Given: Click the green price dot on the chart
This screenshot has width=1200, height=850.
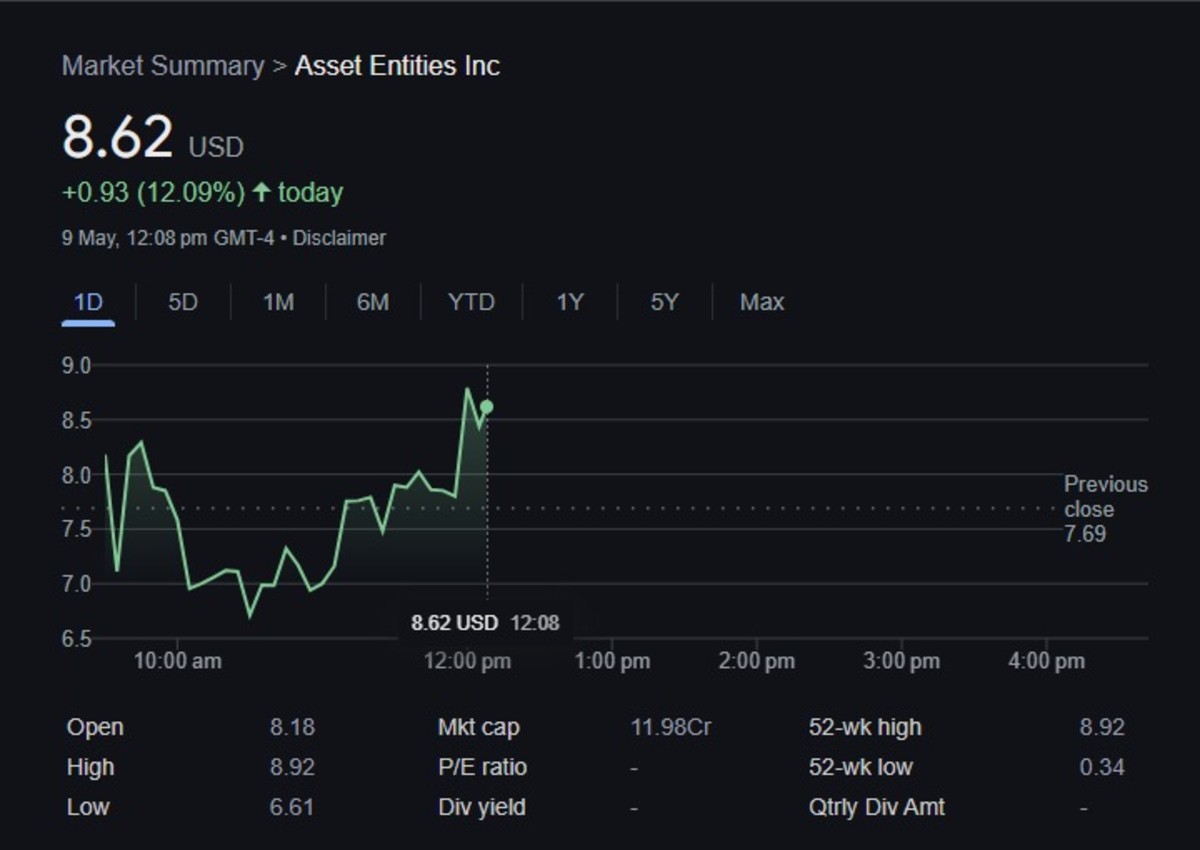Looking at the screenshot, I should click(x=487, y=407).
